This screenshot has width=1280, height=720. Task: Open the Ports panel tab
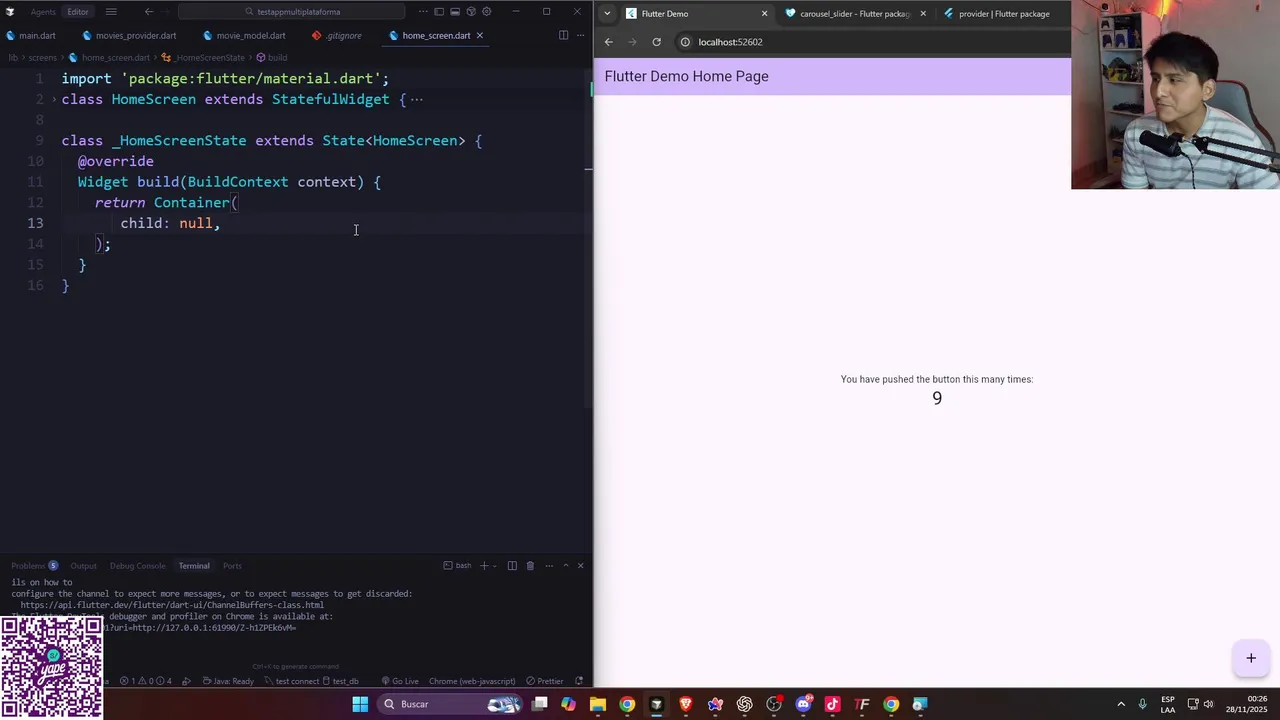[x=232, y=566]
